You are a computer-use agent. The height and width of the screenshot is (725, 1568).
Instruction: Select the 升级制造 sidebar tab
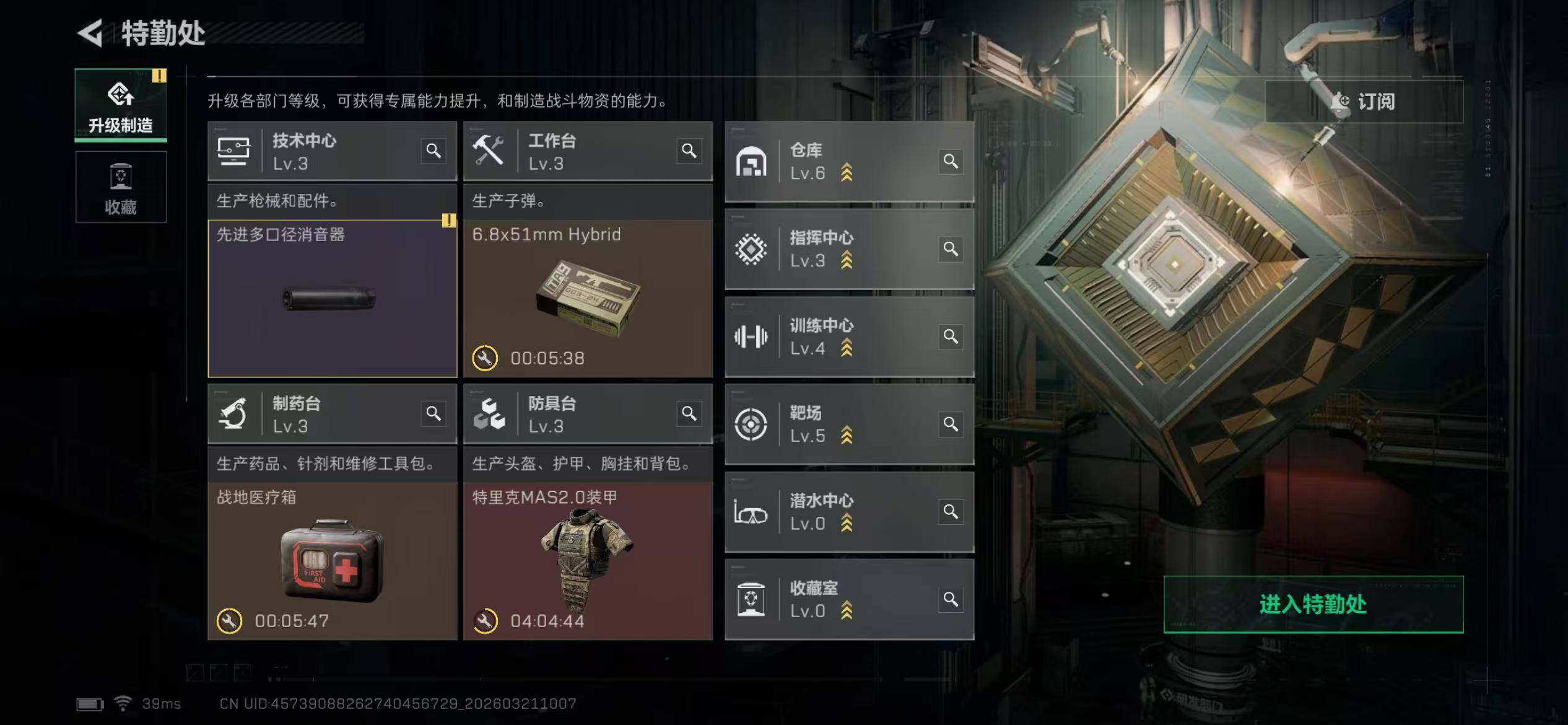(x=121, y=105)
